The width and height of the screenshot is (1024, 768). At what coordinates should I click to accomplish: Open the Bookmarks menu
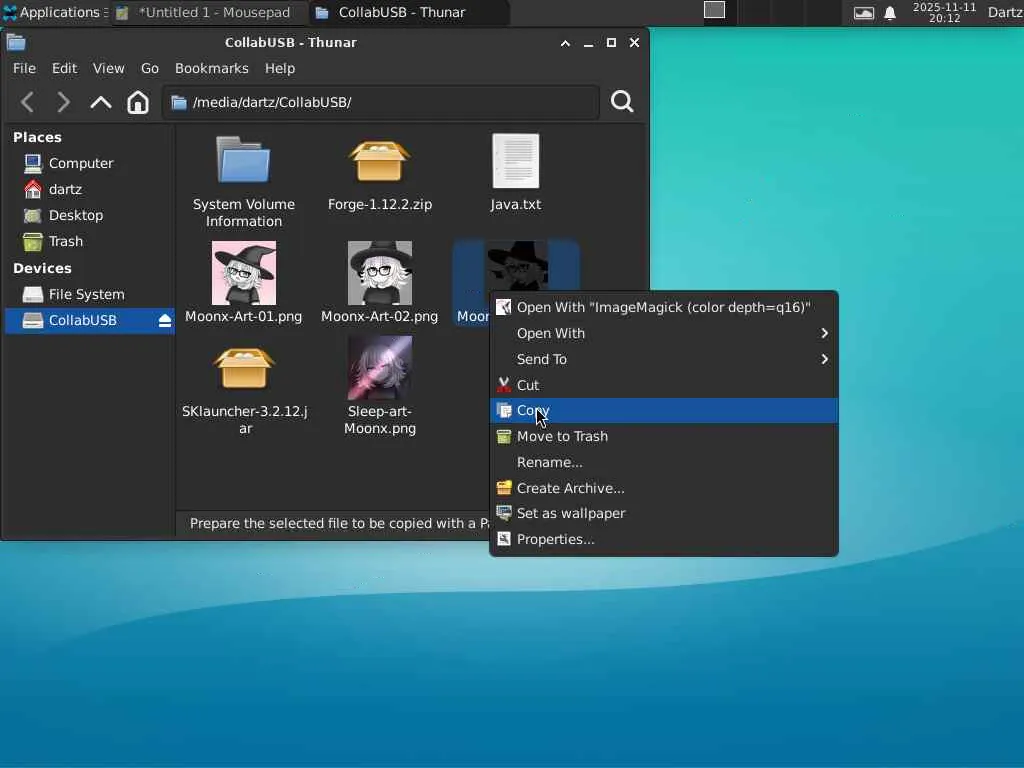pos(212,69)
